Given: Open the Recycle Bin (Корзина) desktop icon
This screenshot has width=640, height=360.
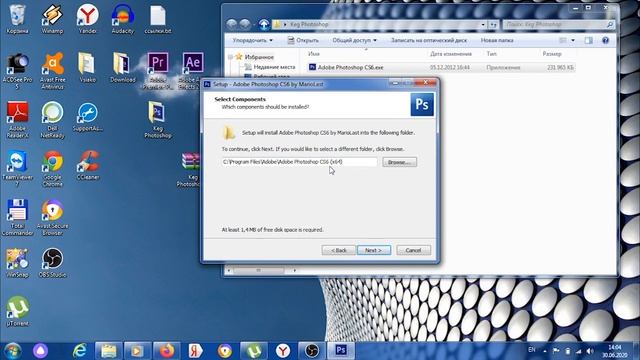Looking at the screenshot, I should 18,19.
